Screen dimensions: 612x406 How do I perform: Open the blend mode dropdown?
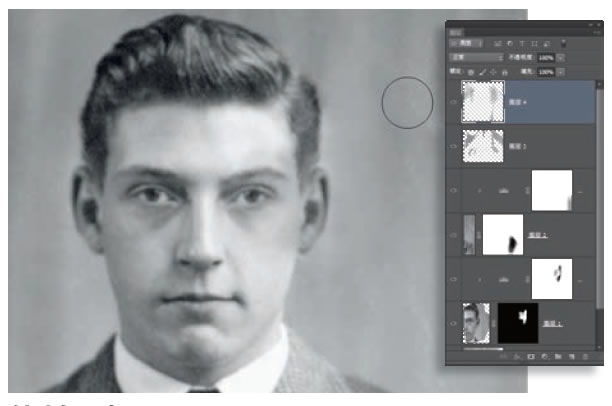pos(476,59)
